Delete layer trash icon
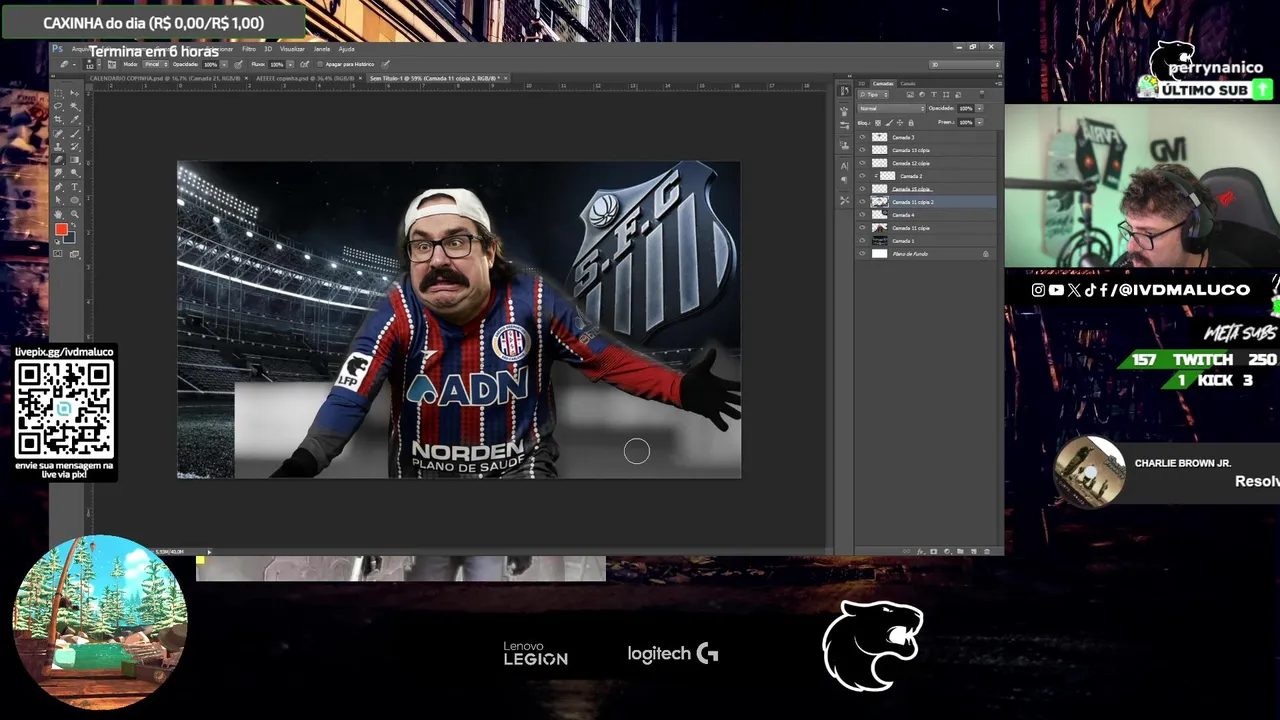The image size is (1280, 720). click(987, 552)
